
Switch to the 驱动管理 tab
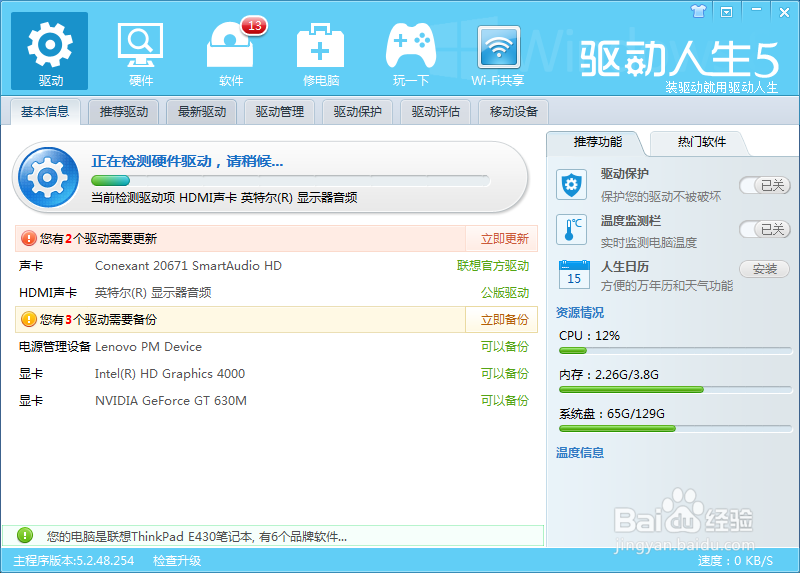pos(280,112)
